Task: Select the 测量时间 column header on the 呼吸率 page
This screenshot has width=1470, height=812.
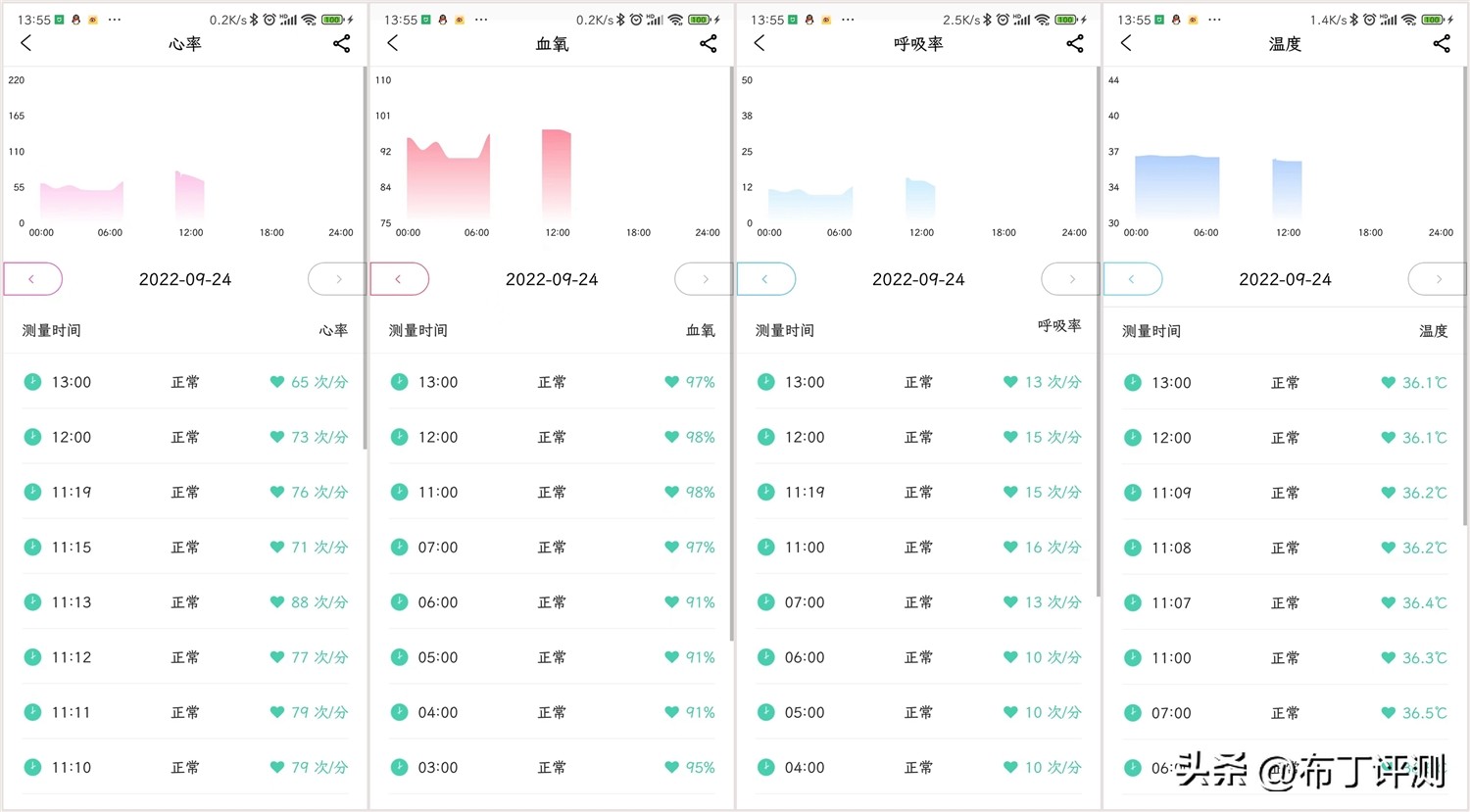Action: [785, 330]
